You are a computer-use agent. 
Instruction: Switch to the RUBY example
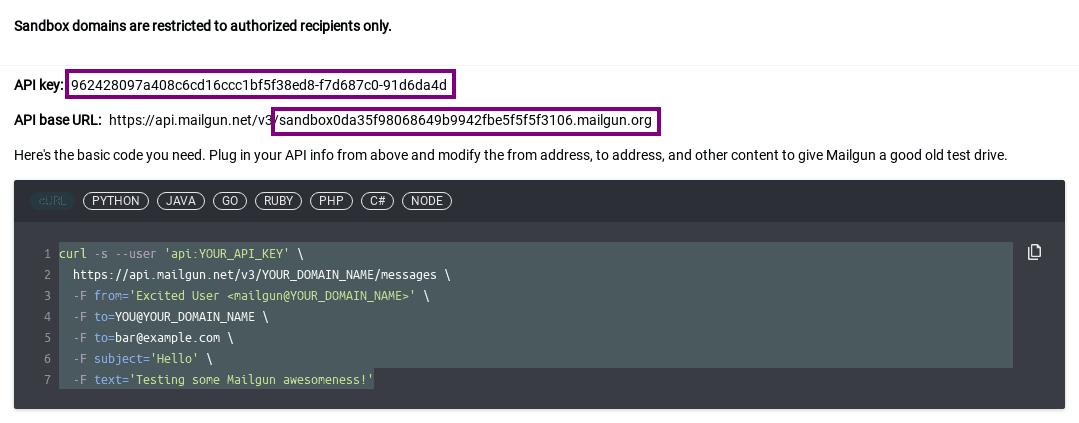pos(279,201)
